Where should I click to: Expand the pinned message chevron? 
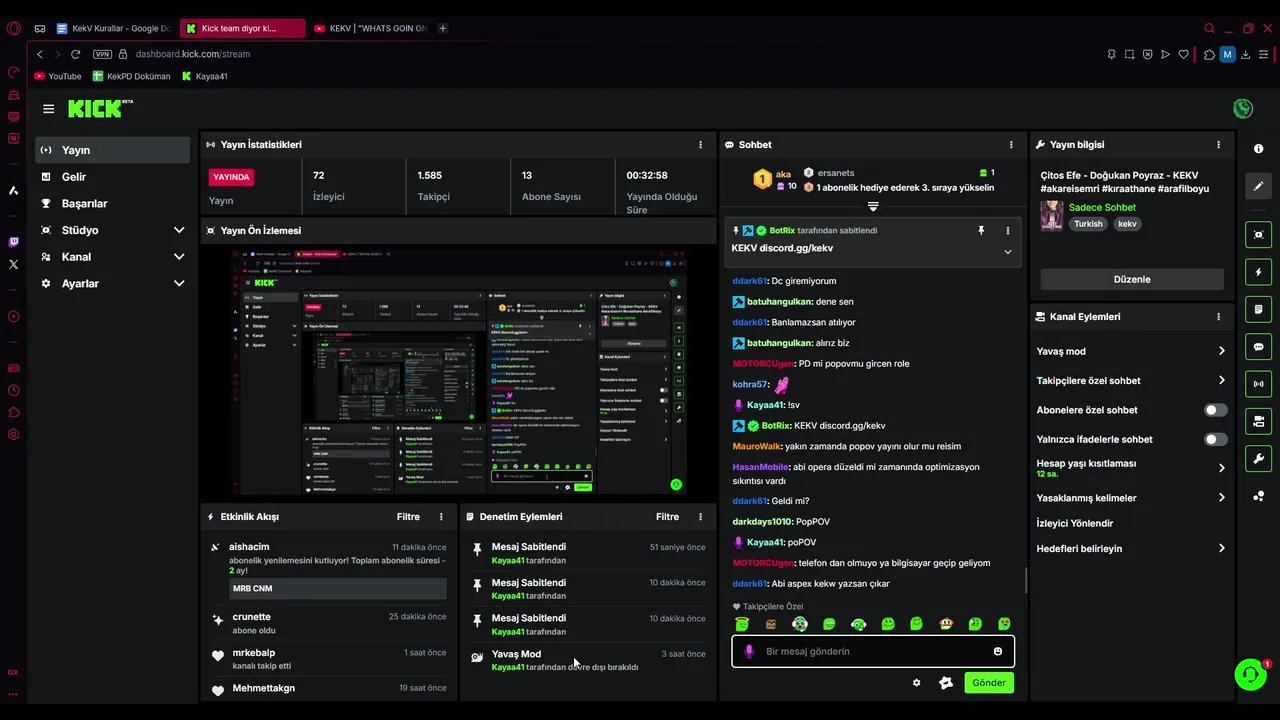coord(1007,252)
